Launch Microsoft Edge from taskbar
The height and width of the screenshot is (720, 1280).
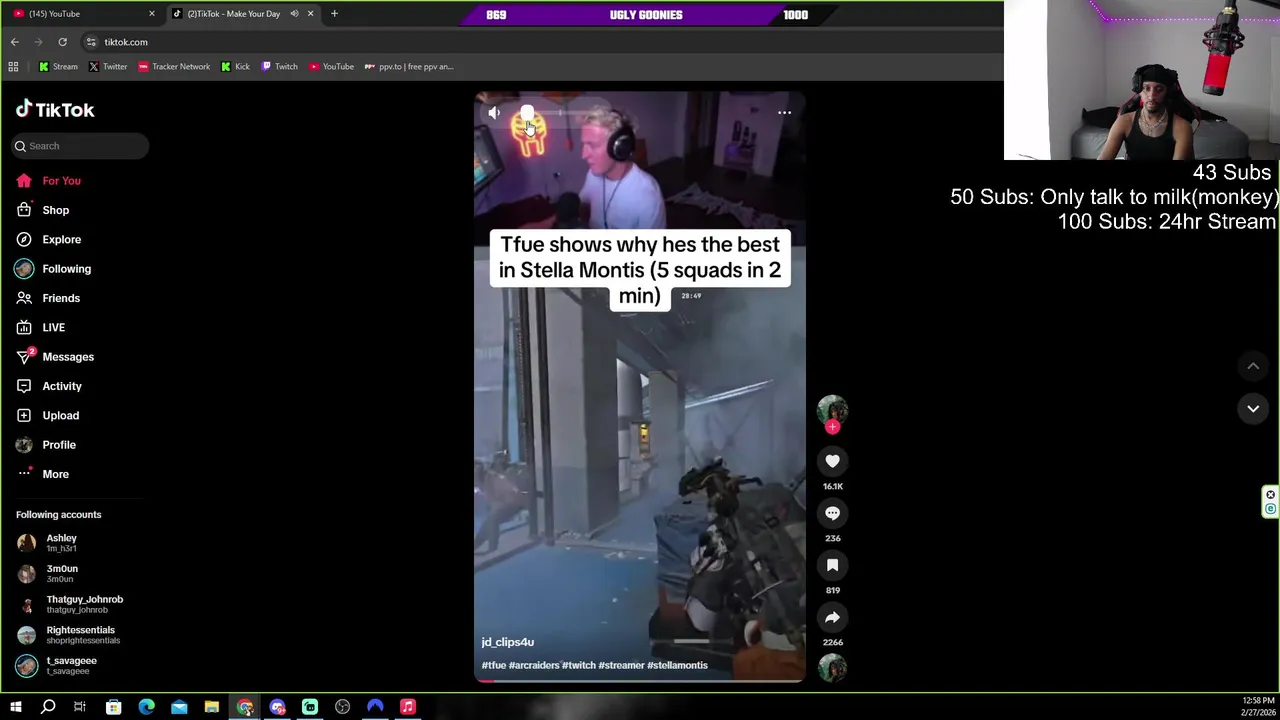pyautogui.click(x=146, y=707)
